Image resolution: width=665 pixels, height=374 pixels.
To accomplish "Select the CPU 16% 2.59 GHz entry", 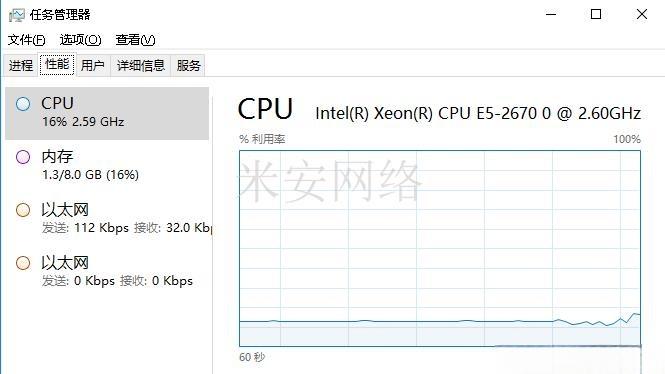I will [107, 113].
